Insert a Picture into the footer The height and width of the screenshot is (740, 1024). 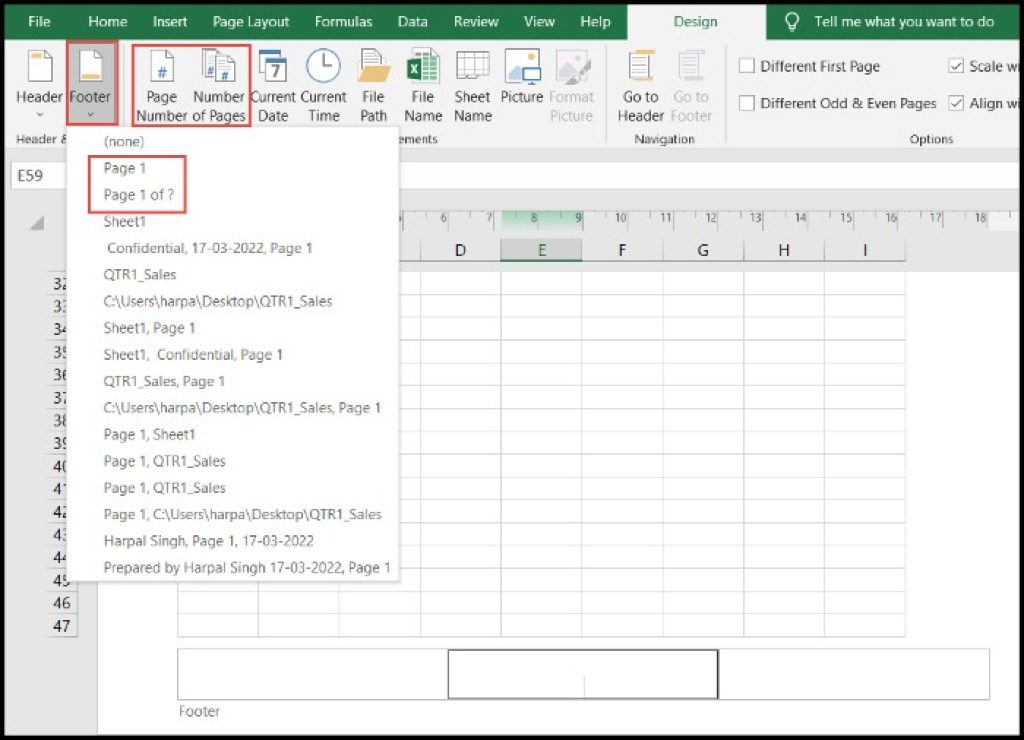[x=521, y=83]
